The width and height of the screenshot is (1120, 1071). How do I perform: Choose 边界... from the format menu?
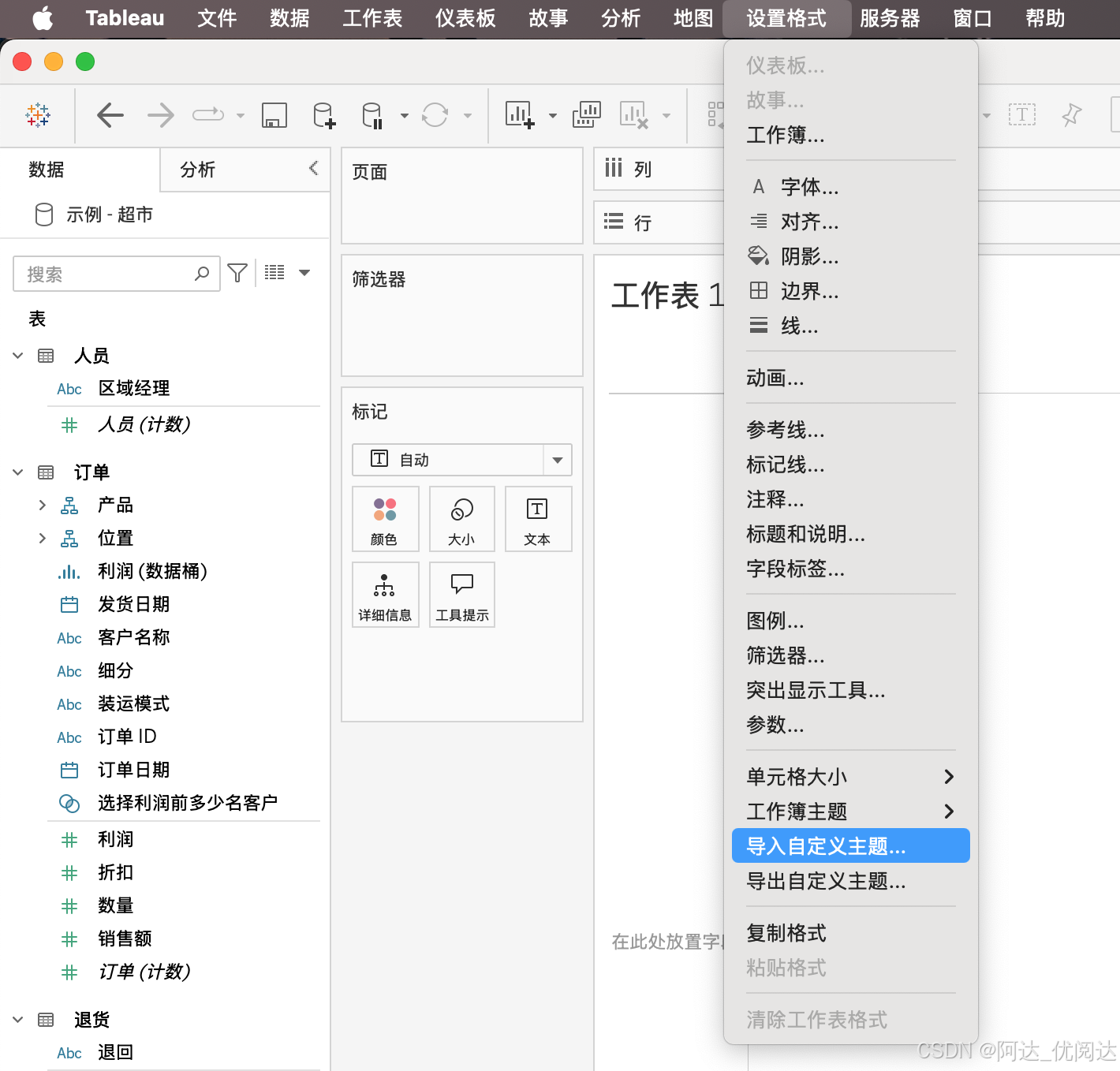click(850, 291)
